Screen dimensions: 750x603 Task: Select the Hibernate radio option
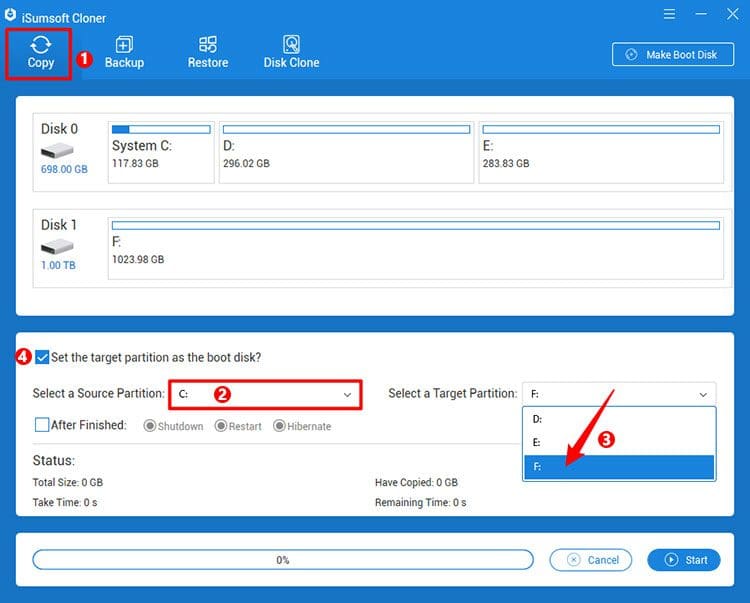(x=279, y=426)
